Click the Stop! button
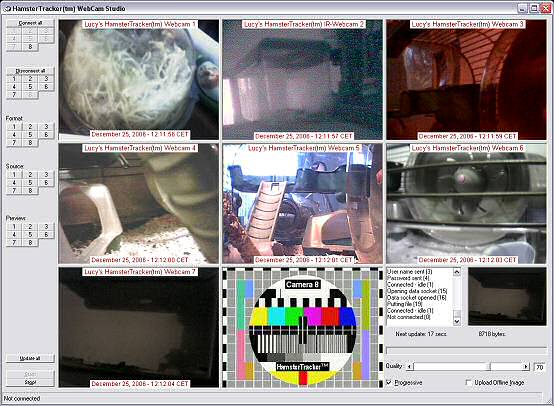The width and height of the screenshot is (554, 406). pyautogui.click(x=30, y=382)
